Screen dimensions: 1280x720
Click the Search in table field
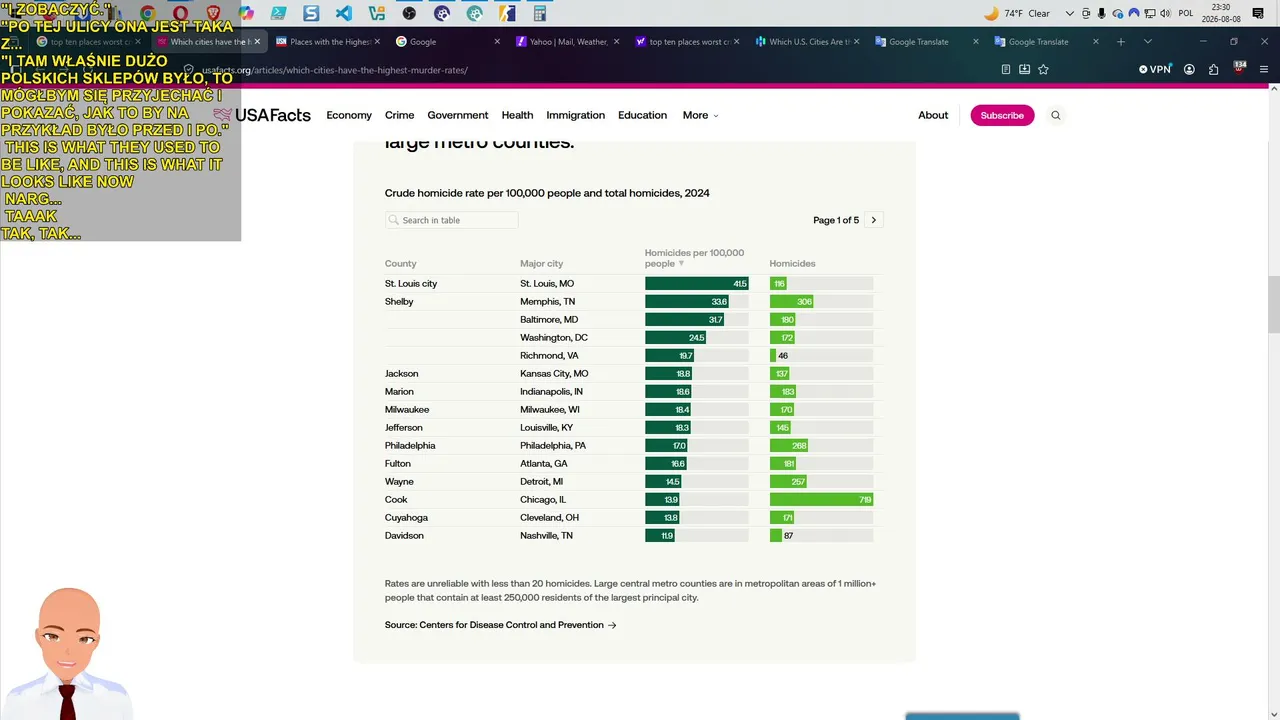tap(452, 220)
